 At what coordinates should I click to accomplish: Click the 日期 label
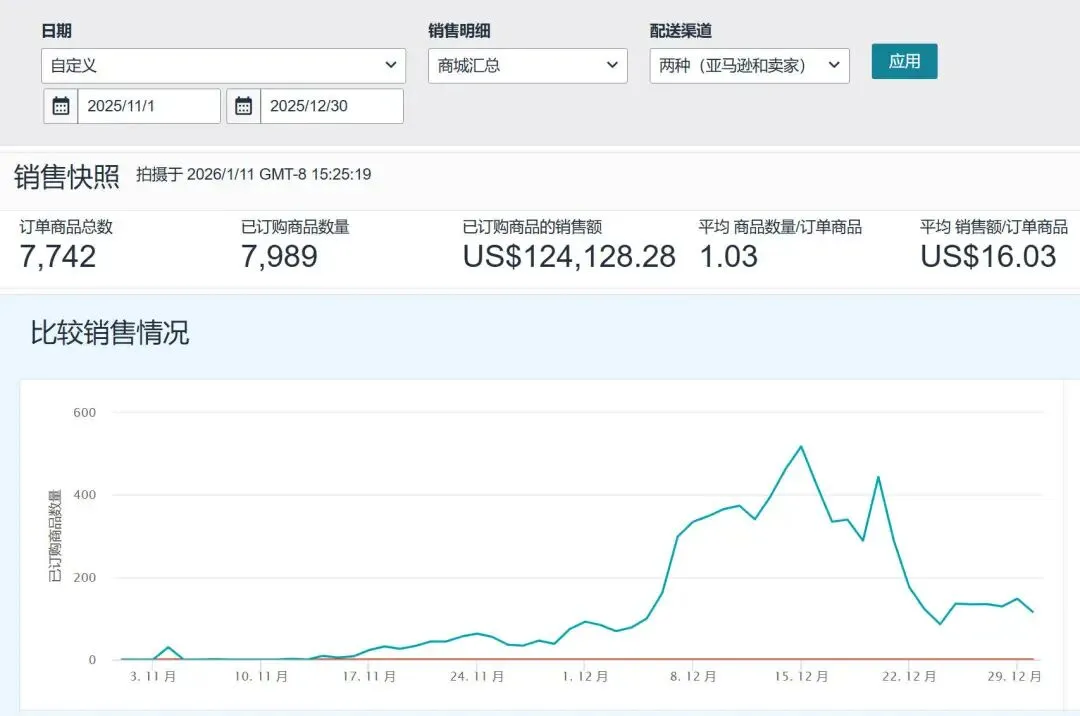pos(56,31)
